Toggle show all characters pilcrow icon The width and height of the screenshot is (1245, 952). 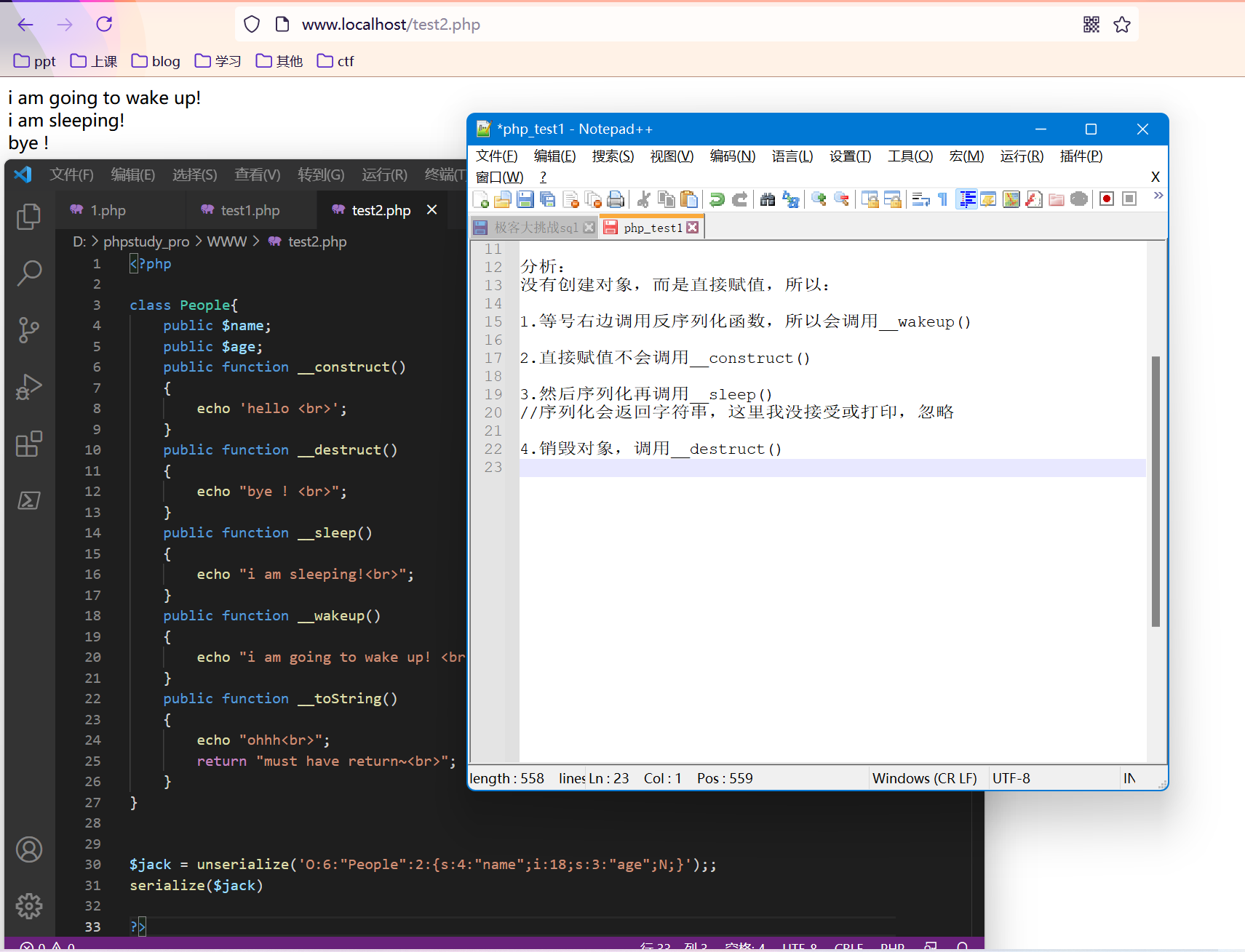943,199
